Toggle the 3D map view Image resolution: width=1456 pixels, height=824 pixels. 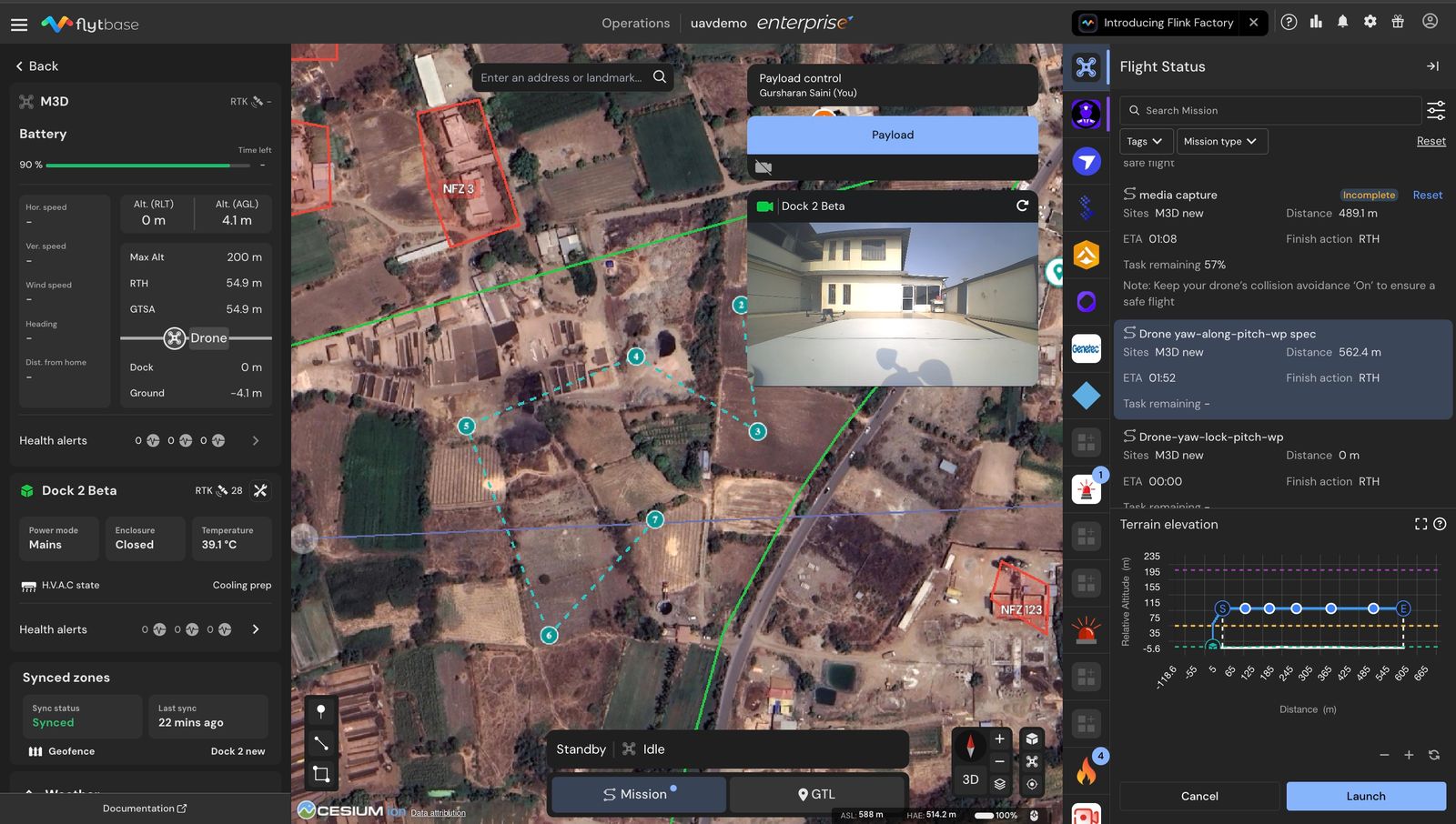click(x=970, y=779)
